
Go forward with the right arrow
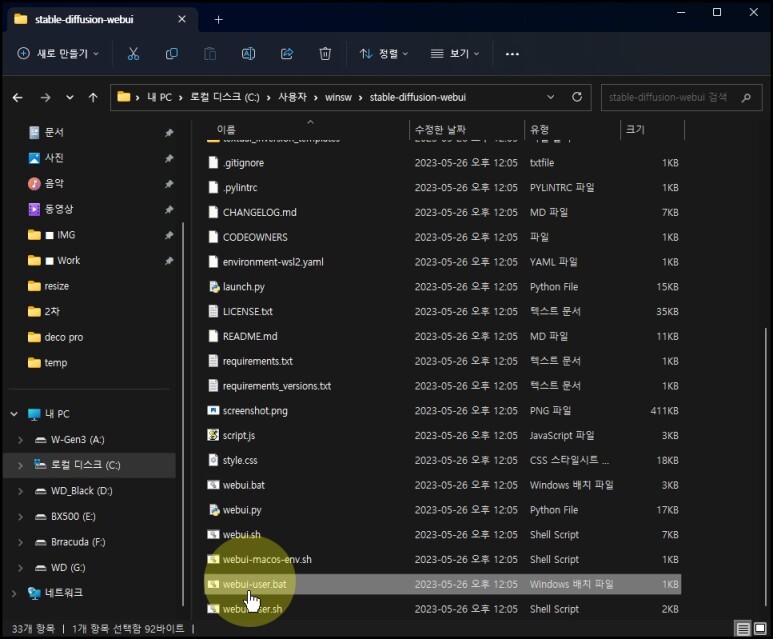pos(45,98)
